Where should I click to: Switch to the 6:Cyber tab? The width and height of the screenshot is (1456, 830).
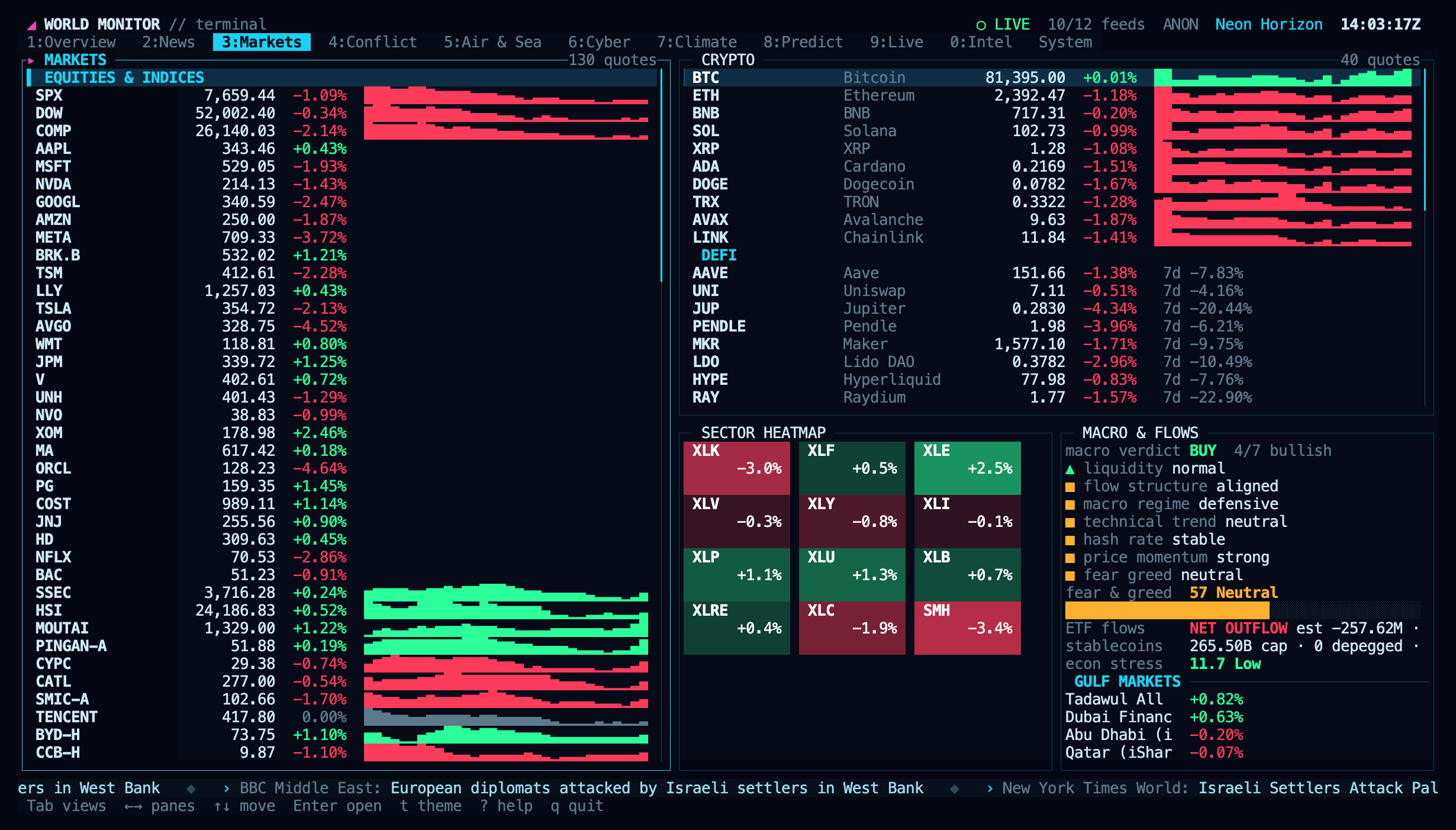click(x=599, y=42)
